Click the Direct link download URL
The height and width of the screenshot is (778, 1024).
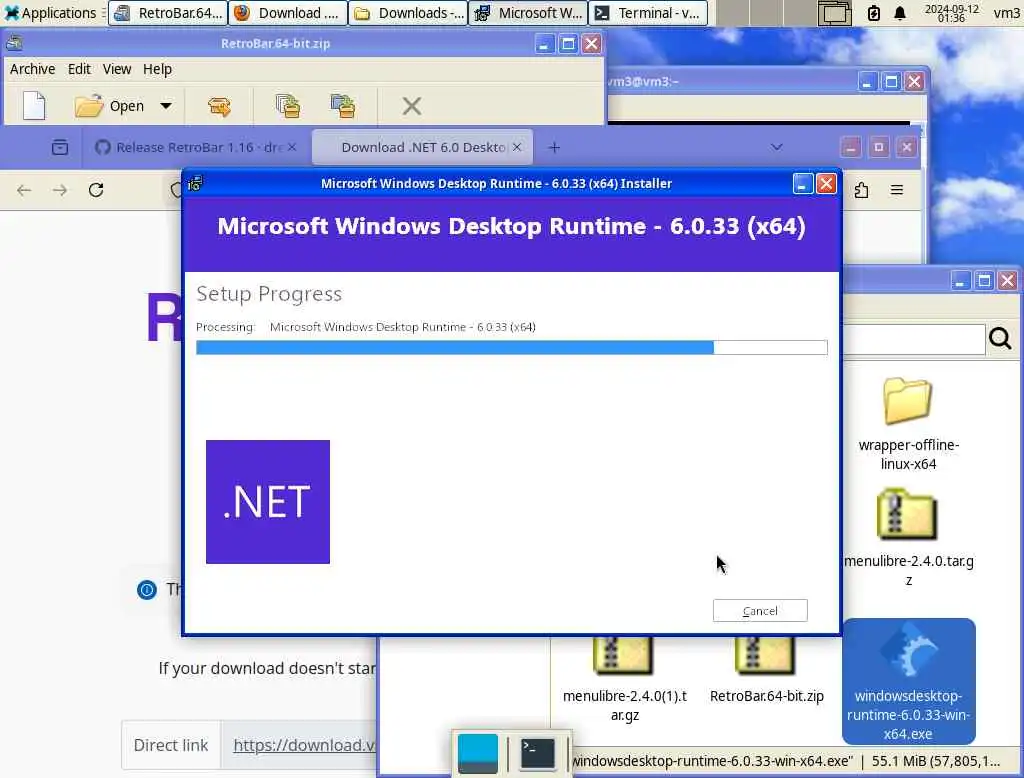click(304, 745)
